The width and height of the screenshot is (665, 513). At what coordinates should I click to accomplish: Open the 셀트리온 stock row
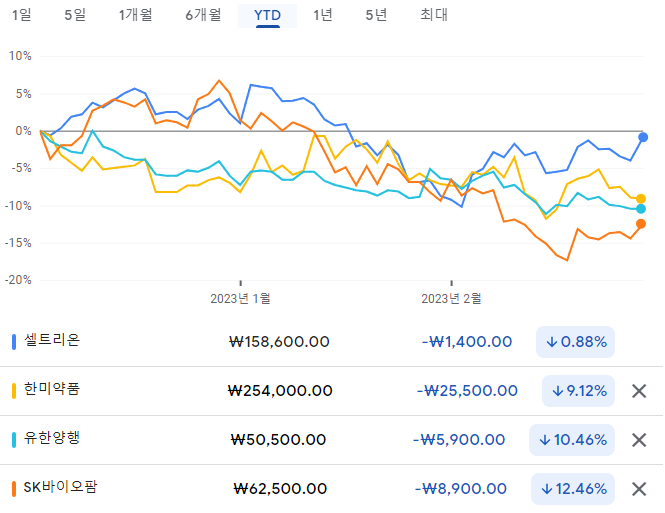click(x=332, y=342)
